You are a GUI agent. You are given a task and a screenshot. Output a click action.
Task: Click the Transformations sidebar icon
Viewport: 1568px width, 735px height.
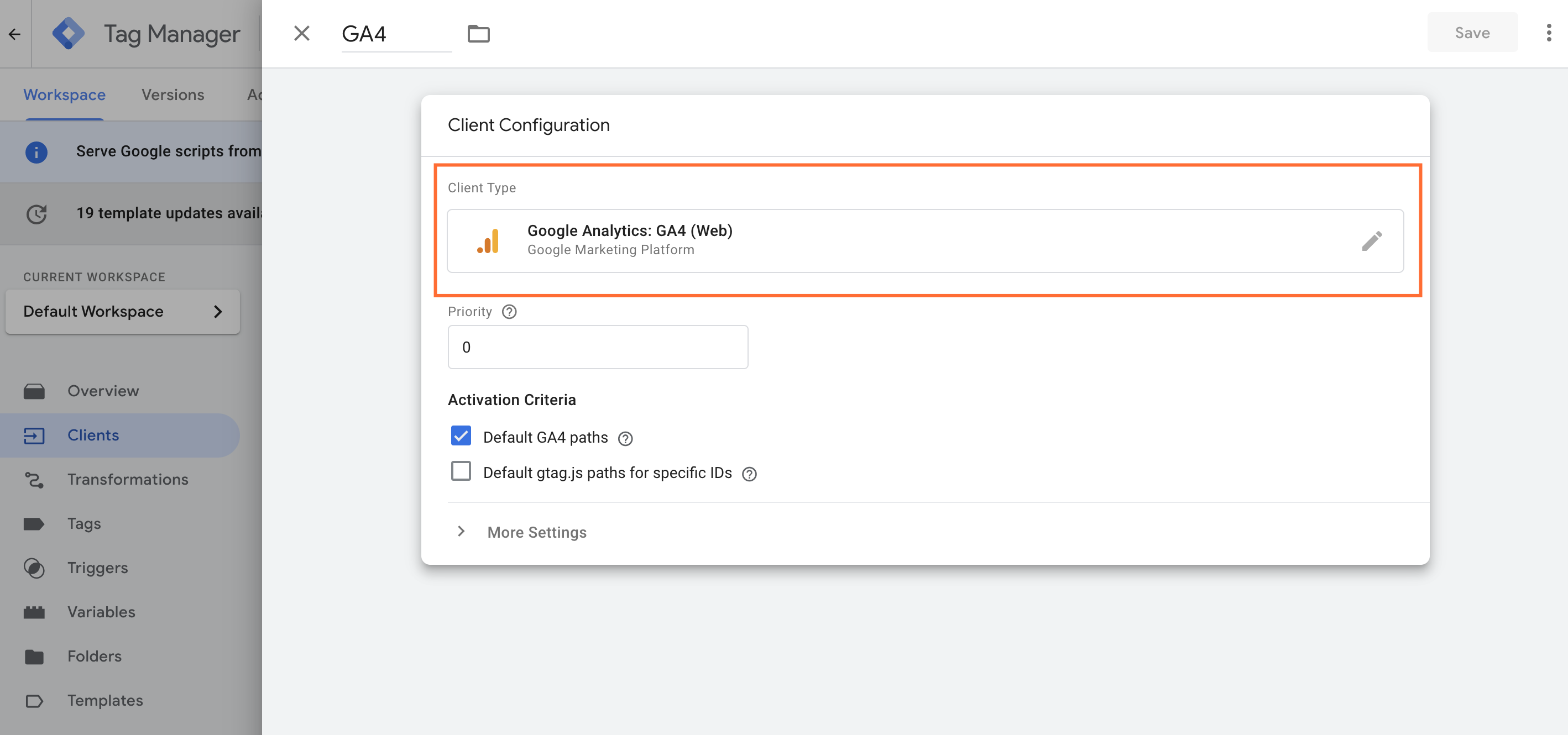point(34,480)
